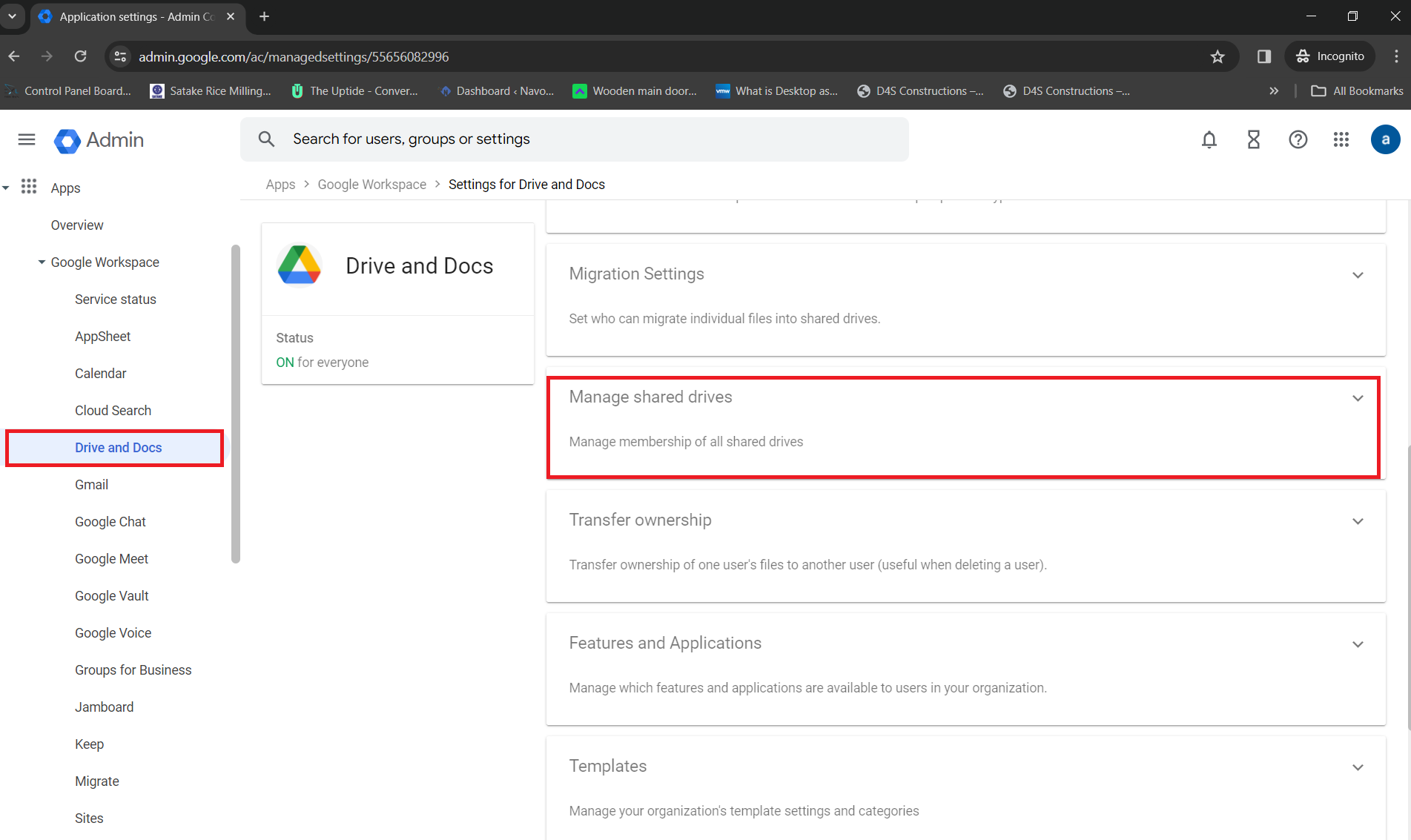Screen dimensions: 1411x840
Task: Select Gmail in the sidebar
Action: (91, 484)
